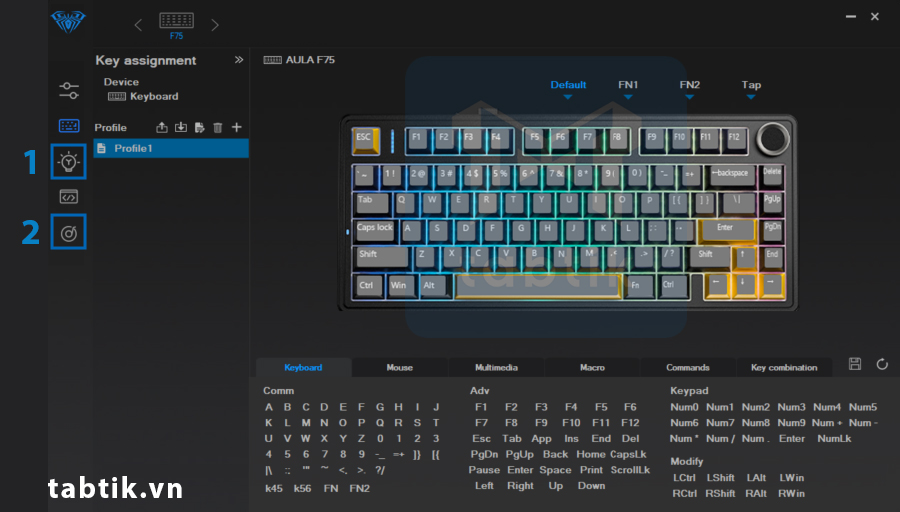
Task: Open the Macro assignment tab
Action: [x=592, y=367]
